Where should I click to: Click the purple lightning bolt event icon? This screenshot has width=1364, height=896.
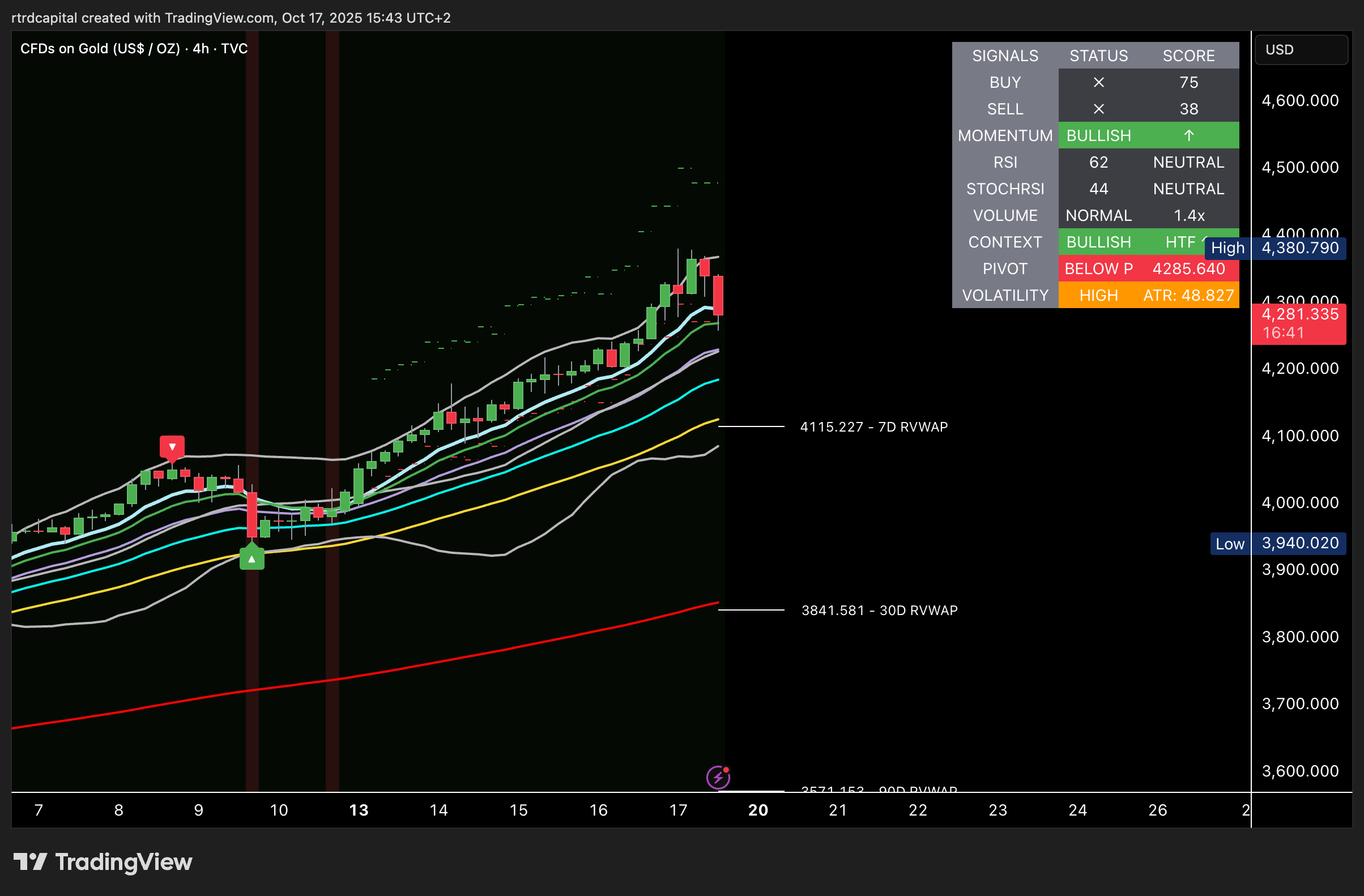718,778
